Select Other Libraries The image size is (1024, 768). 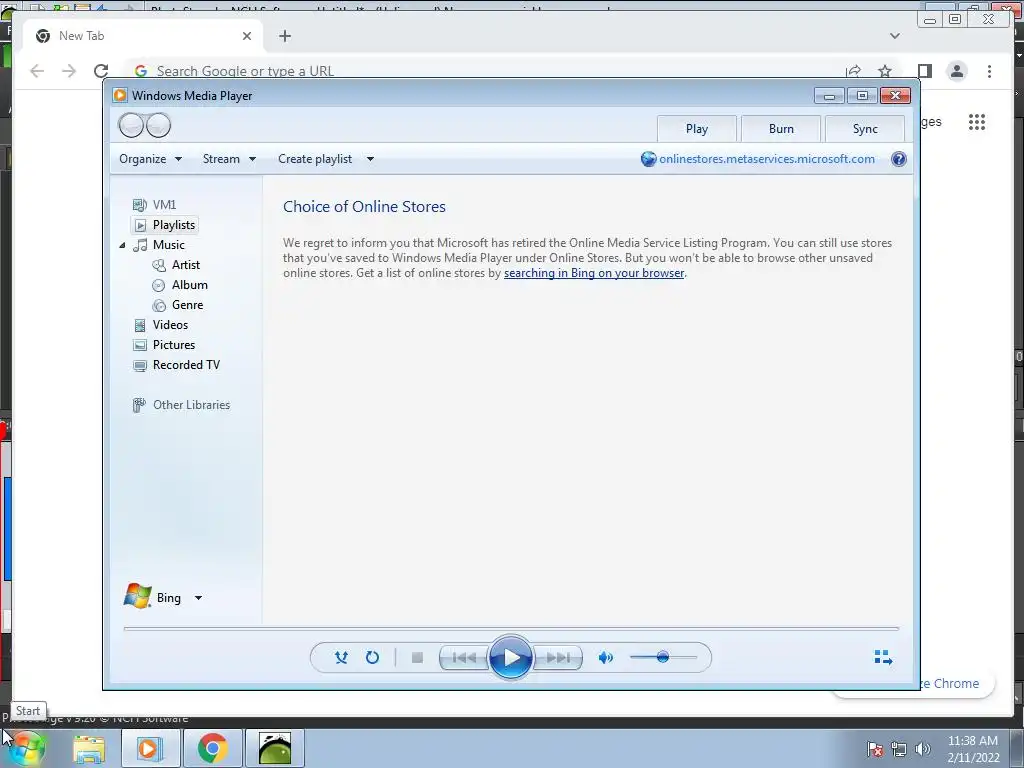(191, 405)
